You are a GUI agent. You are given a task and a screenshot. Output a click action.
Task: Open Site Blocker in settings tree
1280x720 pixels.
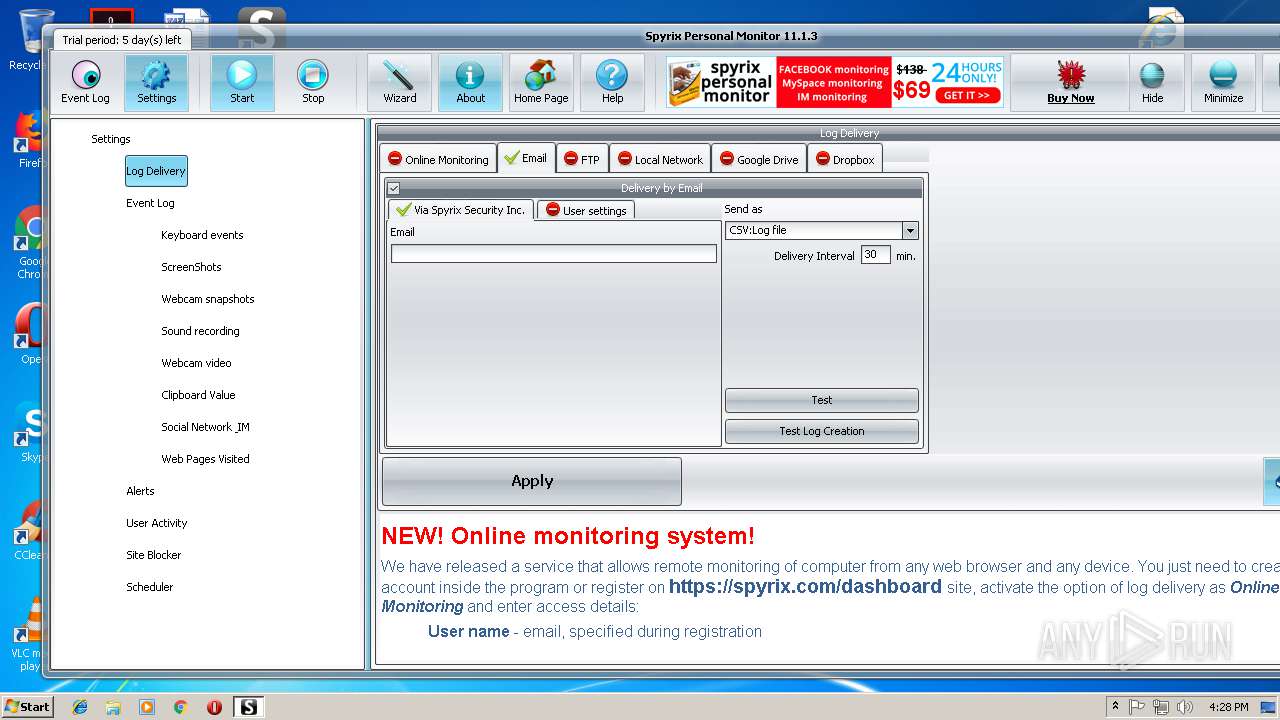click(153, 555)
